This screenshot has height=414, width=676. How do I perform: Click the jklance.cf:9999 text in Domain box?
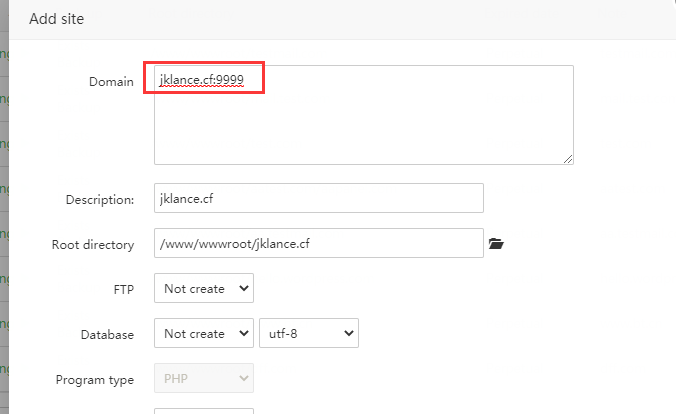point(202,79)
